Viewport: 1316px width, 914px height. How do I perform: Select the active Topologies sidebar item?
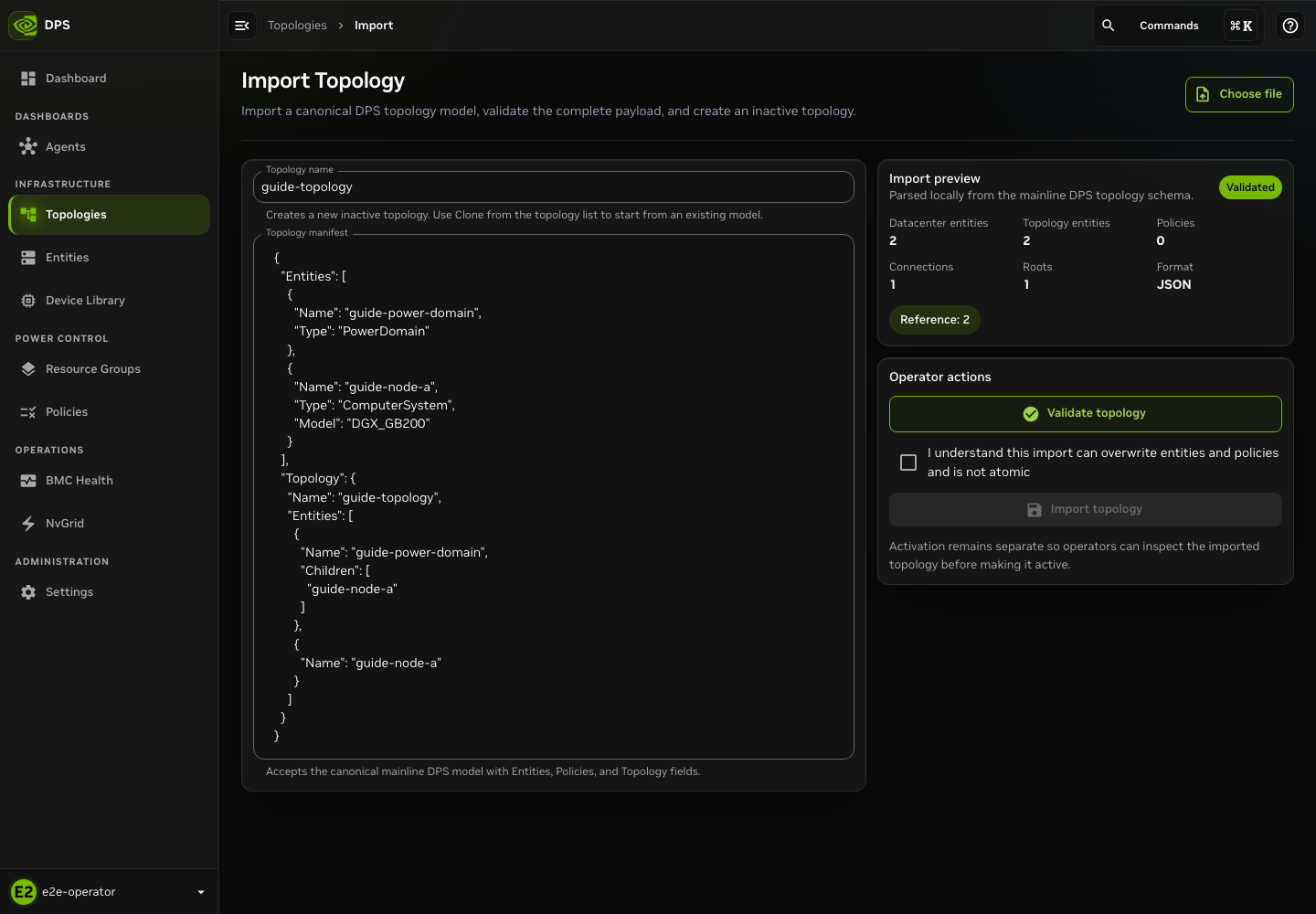tap(110, 215)
